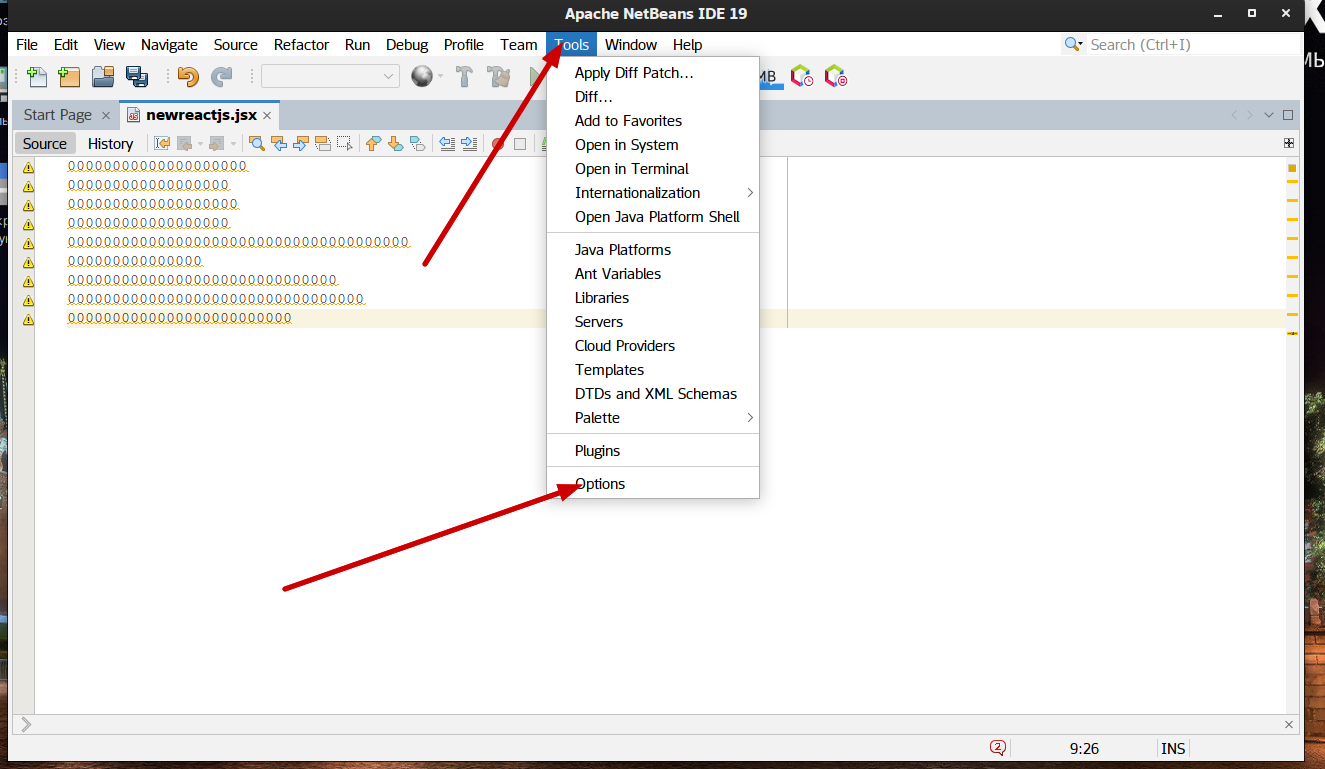Image resolution: width=1325 pixels, height=769 pixels.
Task: Show the opened documents list dropdown
Action: (x=1269, y=115)
